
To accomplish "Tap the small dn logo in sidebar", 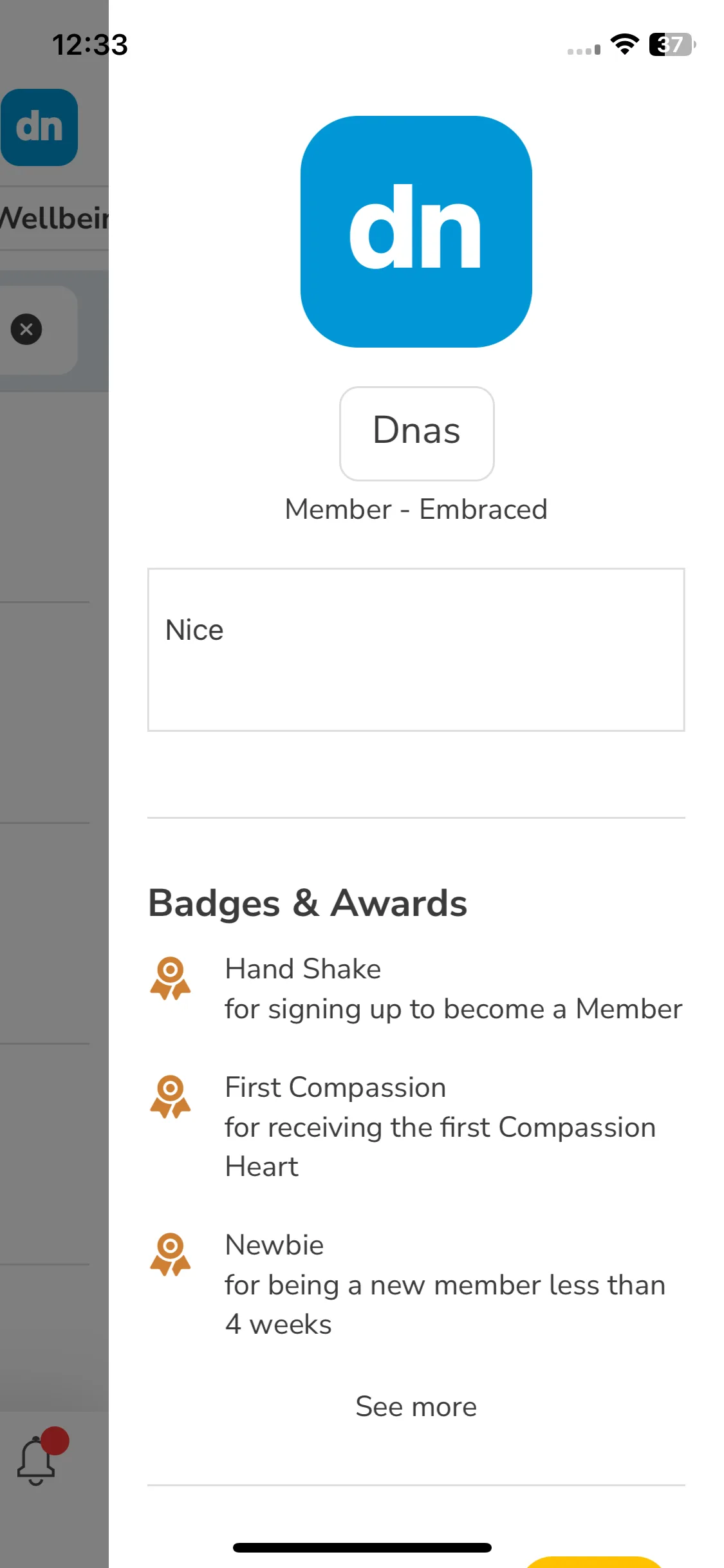I will pos(39,127).
